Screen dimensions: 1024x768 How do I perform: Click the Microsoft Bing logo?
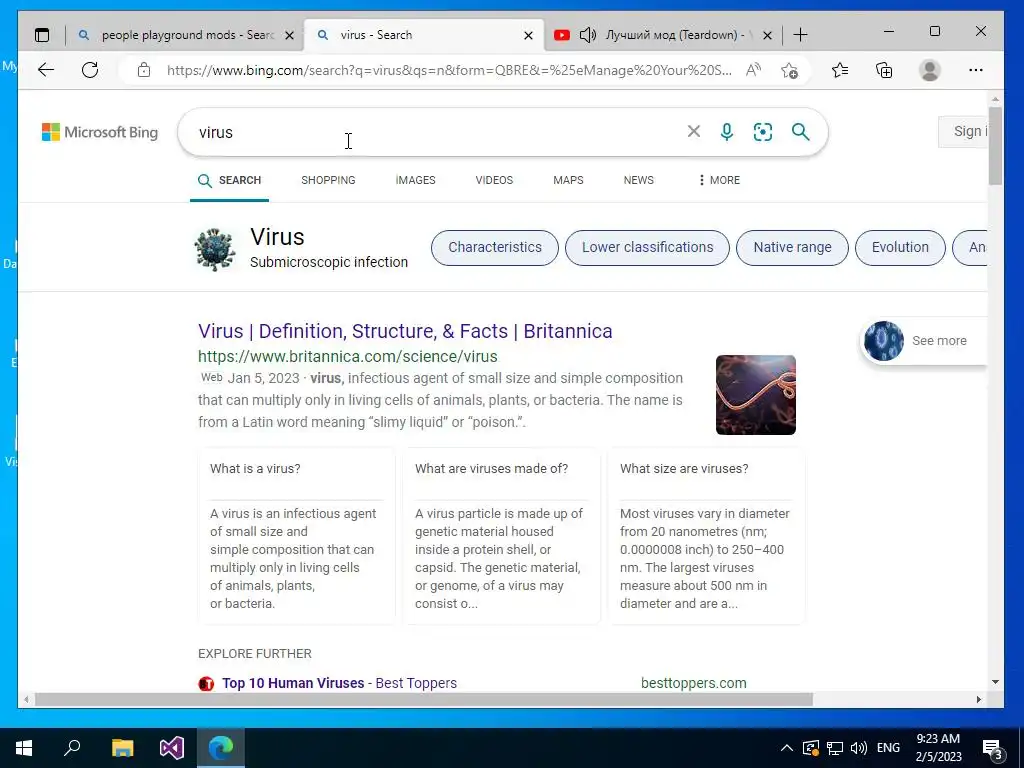pyautogui.click(x=100, y=132)
